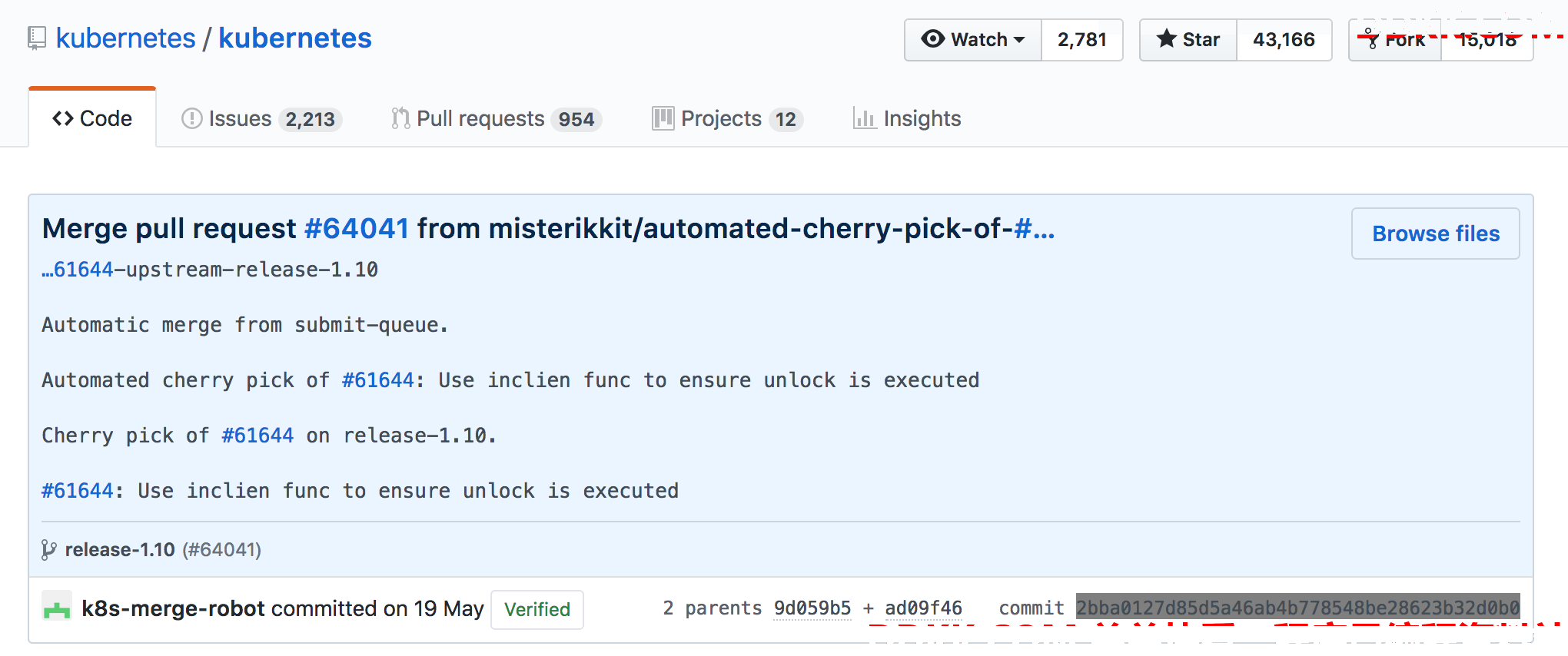Click the star icon on Star button

click(1167, 38)
